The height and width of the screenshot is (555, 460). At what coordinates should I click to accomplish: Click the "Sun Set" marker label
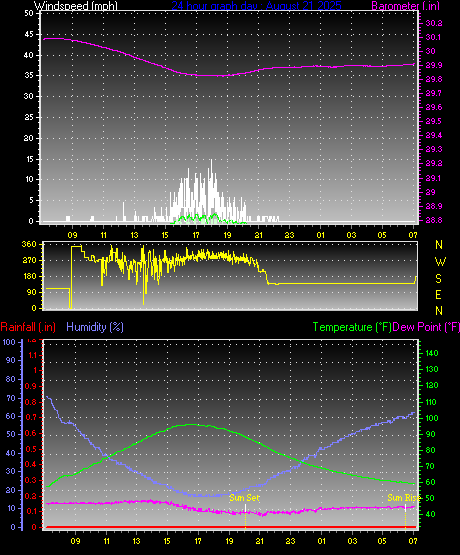(245, 498)
